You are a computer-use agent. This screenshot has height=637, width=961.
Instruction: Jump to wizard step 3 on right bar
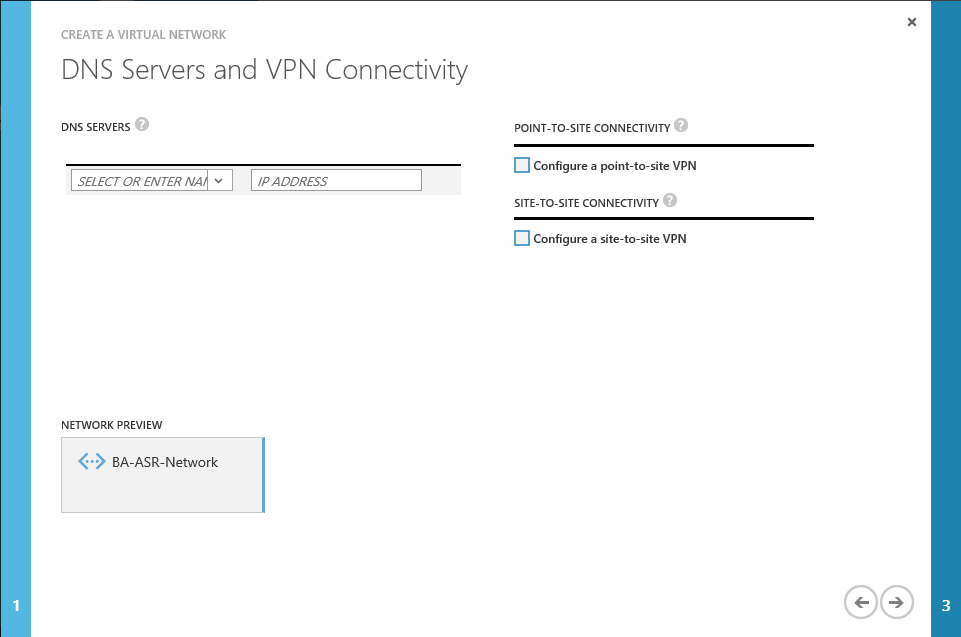click(946, 605)
